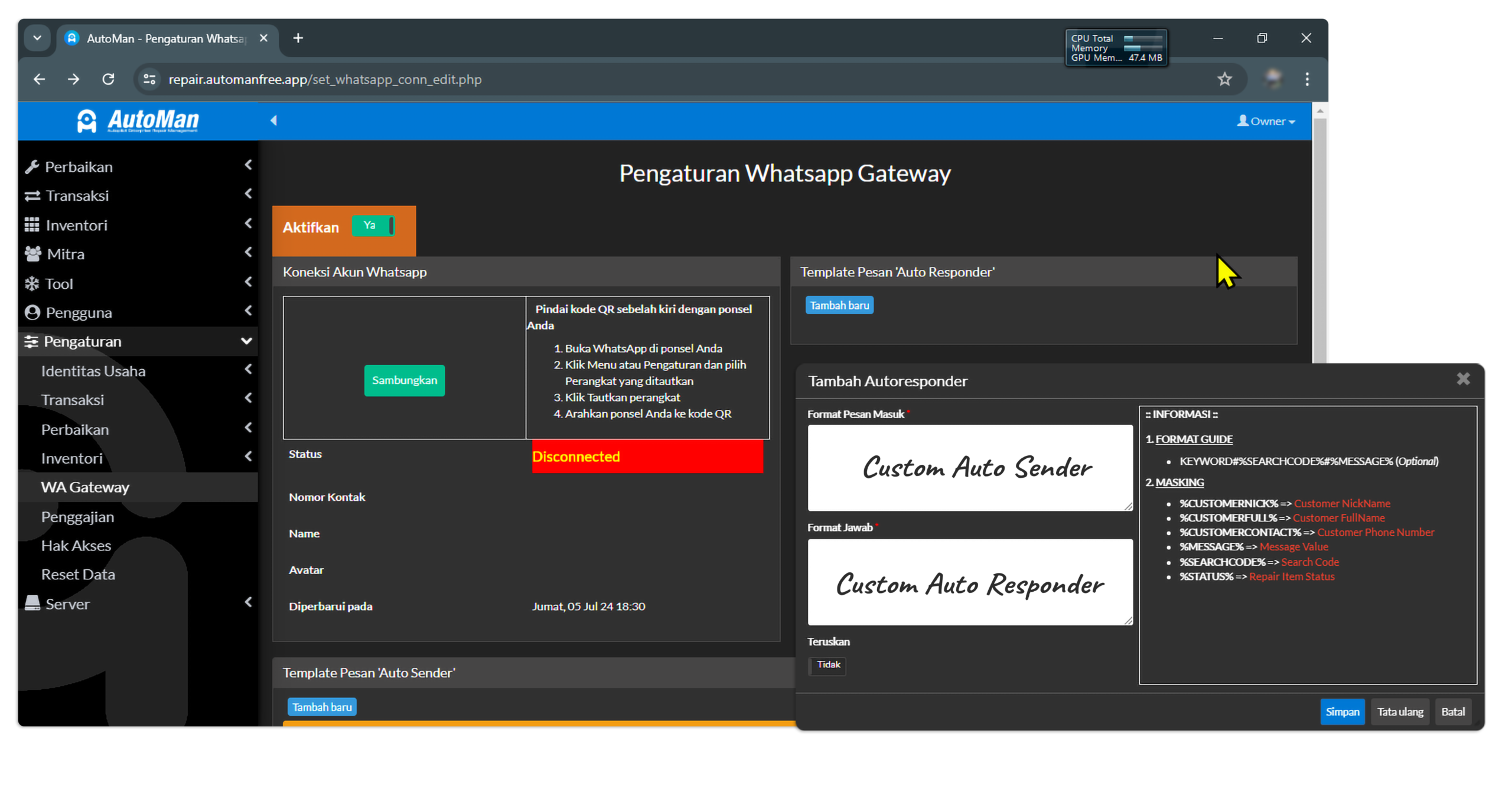Viewport: 1512px width, 789px height.
Task: Click the Format Pesan Masuk input field
Action: pyautogui.click(x=969, y=468)
